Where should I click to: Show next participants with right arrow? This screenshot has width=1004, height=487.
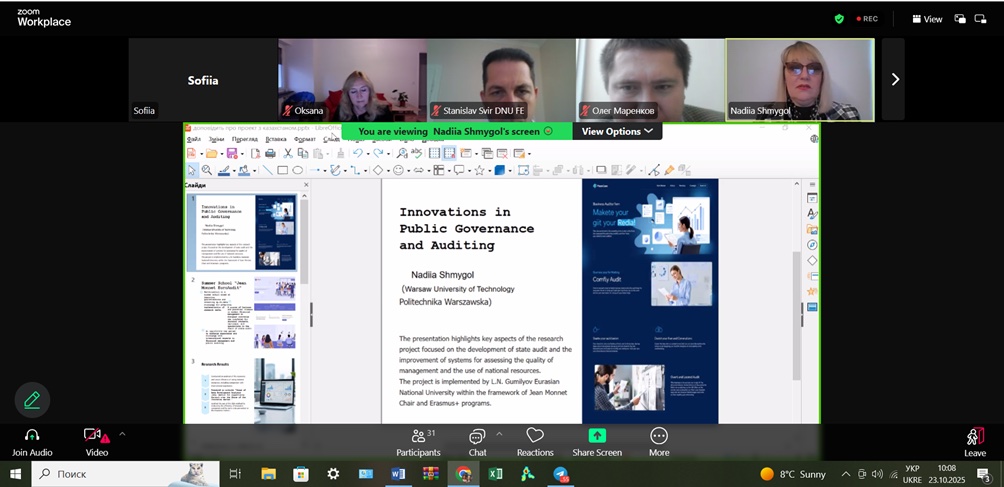tap(894, 80)
